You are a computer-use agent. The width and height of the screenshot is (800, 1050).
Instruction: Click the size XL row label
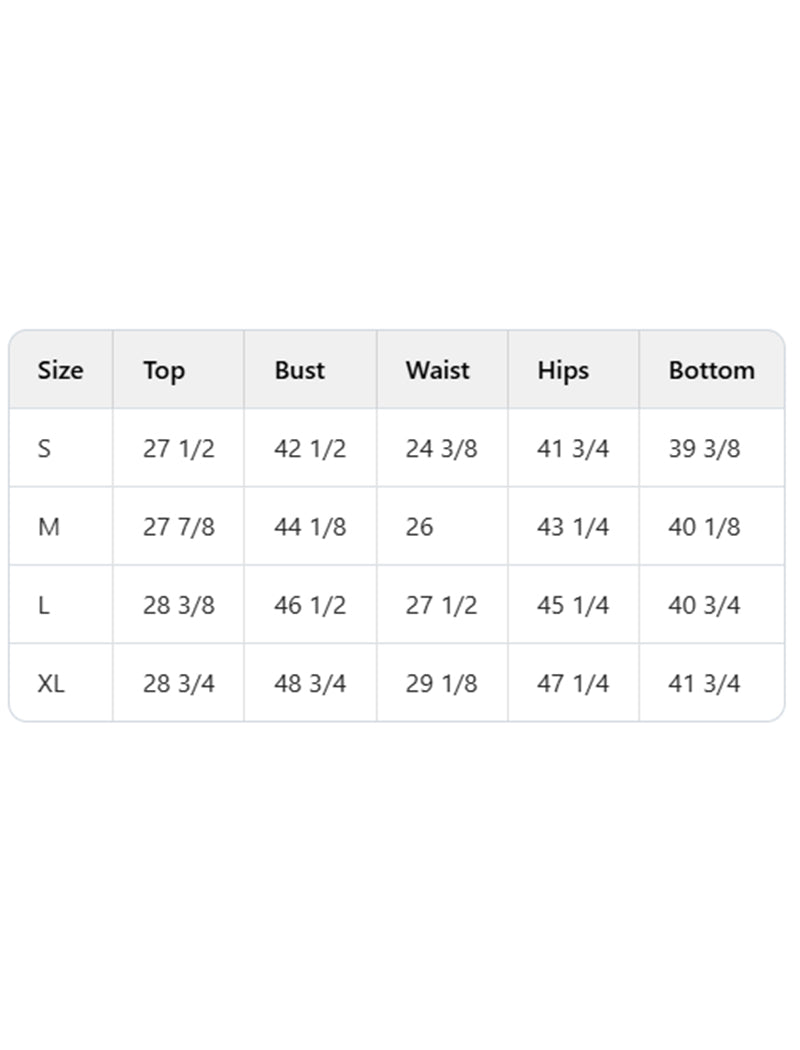[x=51, y=684]
